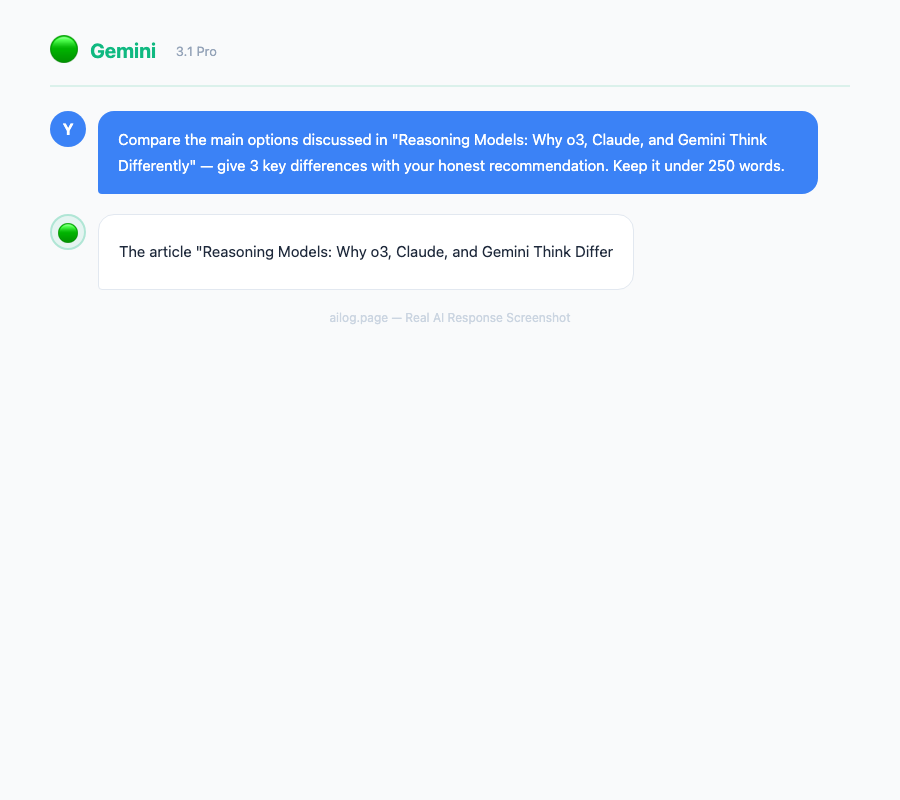This screenshot has width=900, height=800.
Task: Open the 3.1 Pro model version label
Action: pyautogui.click(x=196, y=52)
